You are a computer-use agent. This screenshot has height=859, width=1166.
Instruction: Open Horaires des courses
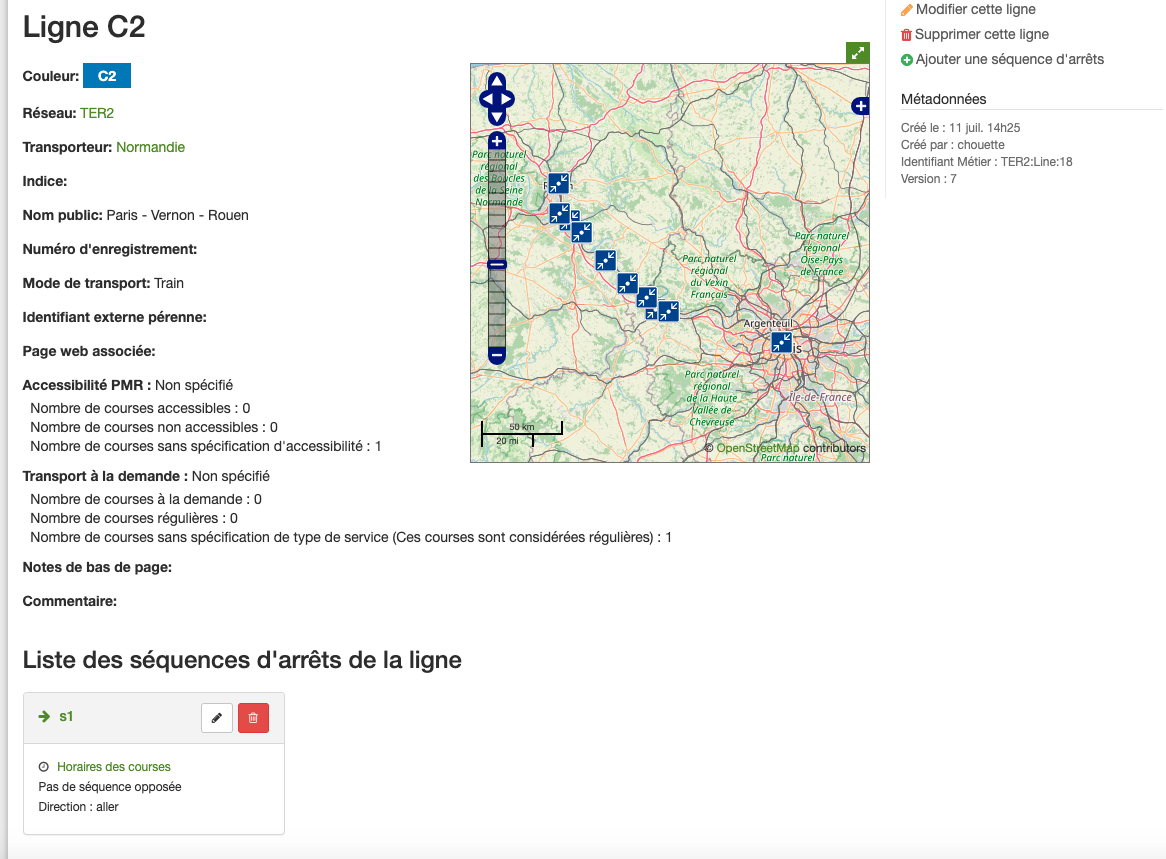pos(113,767)
